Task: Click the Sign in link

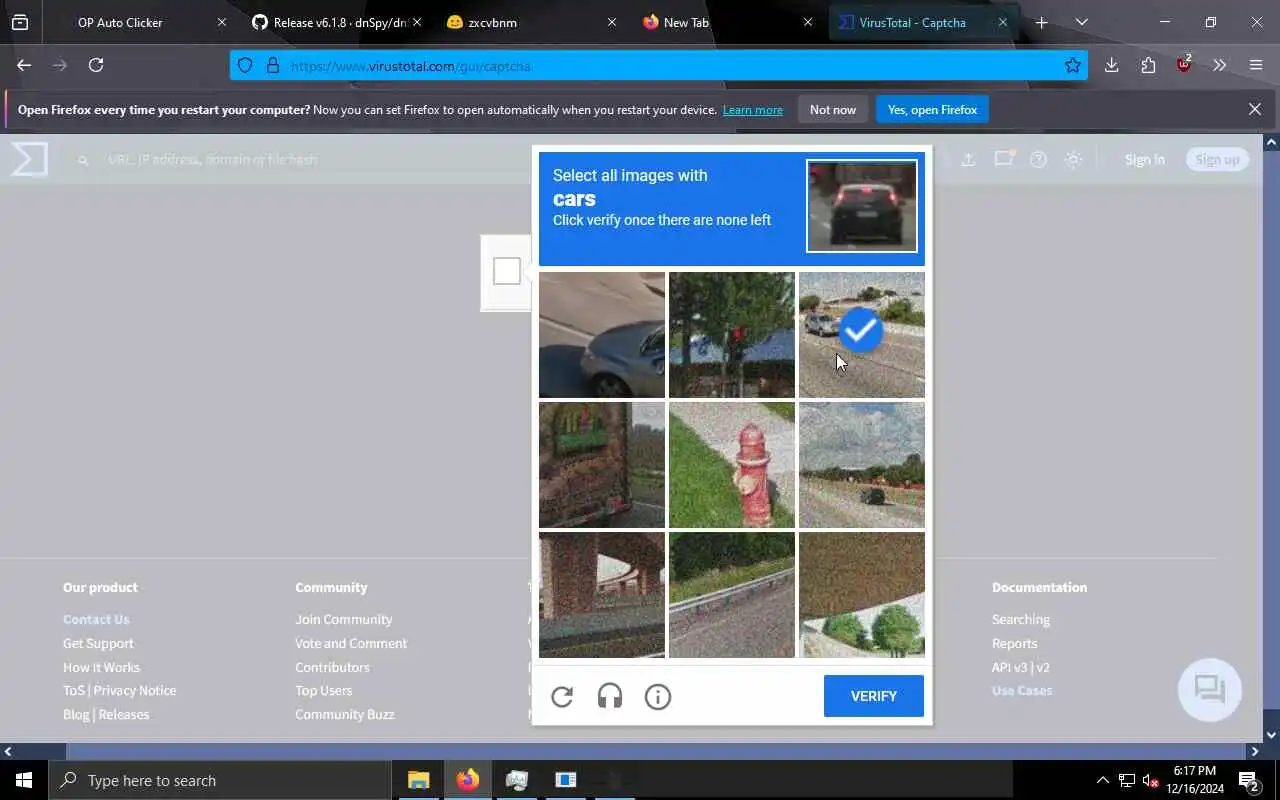Action: coord(1145,159)
